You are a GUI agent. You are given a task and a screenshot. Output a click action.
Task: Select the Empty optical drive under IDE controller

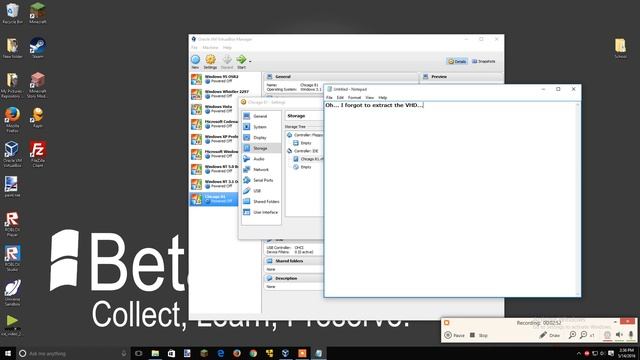302,167
